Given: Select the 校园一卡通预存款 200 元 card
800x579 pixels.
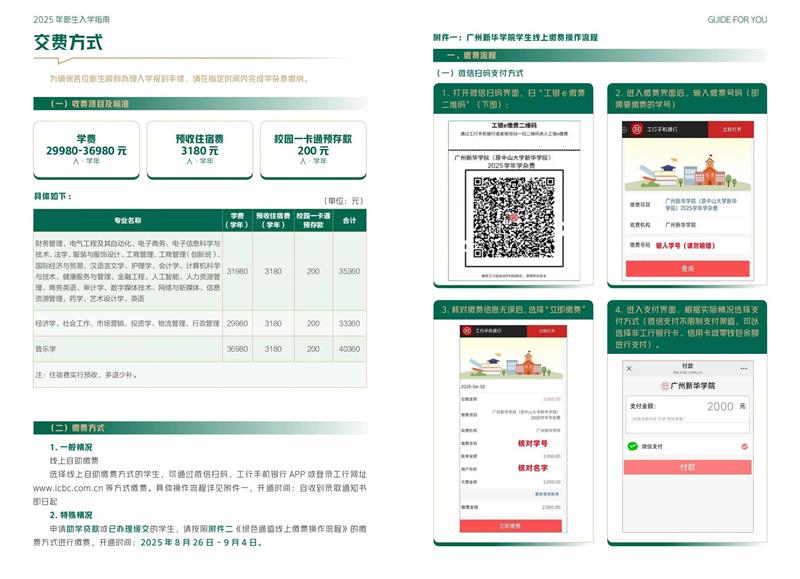Looking at the screenshot, I should [x=313, y=149].
